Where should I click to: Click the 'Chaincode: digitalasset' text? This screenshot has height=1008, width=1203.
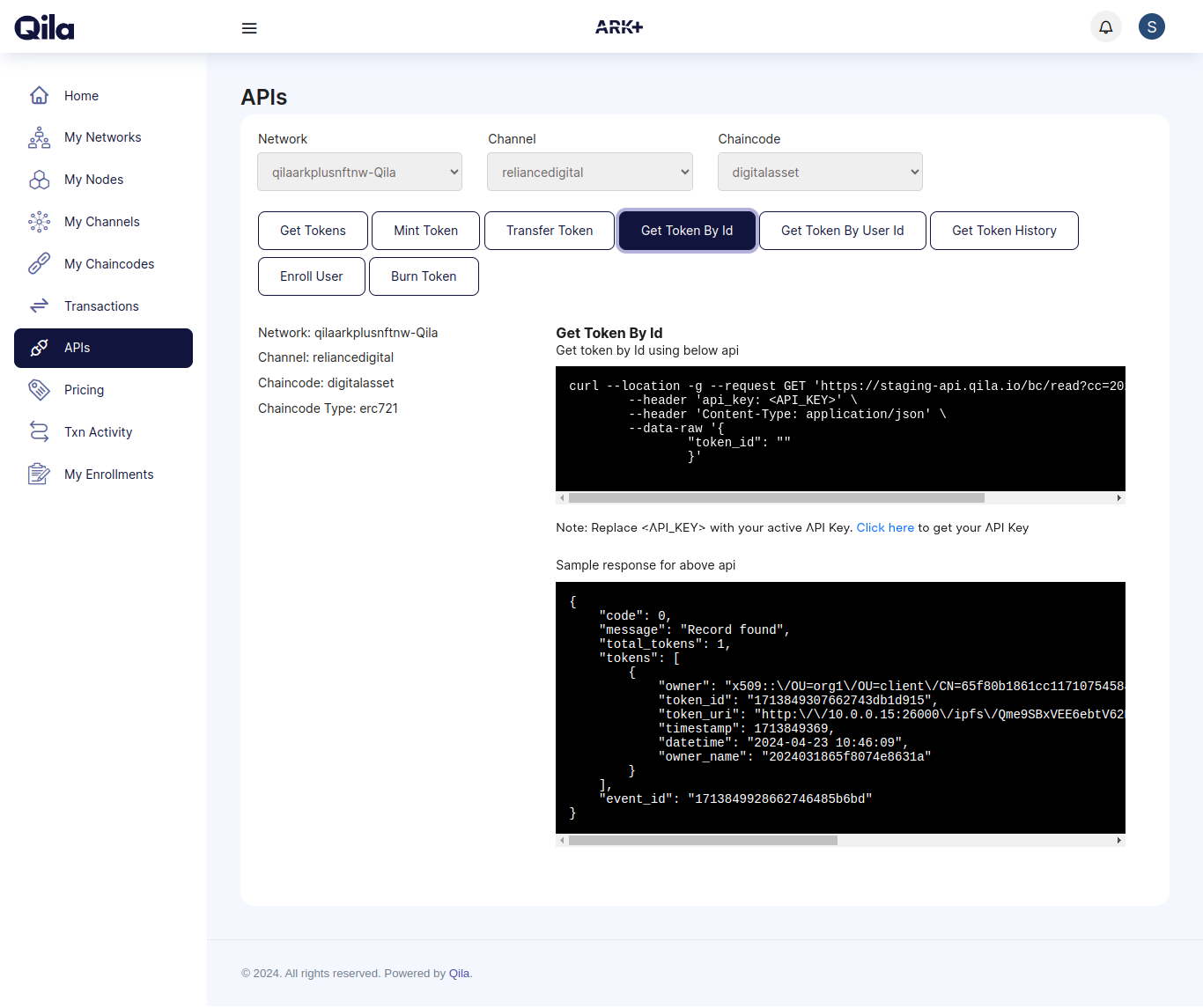pos(326,383)
